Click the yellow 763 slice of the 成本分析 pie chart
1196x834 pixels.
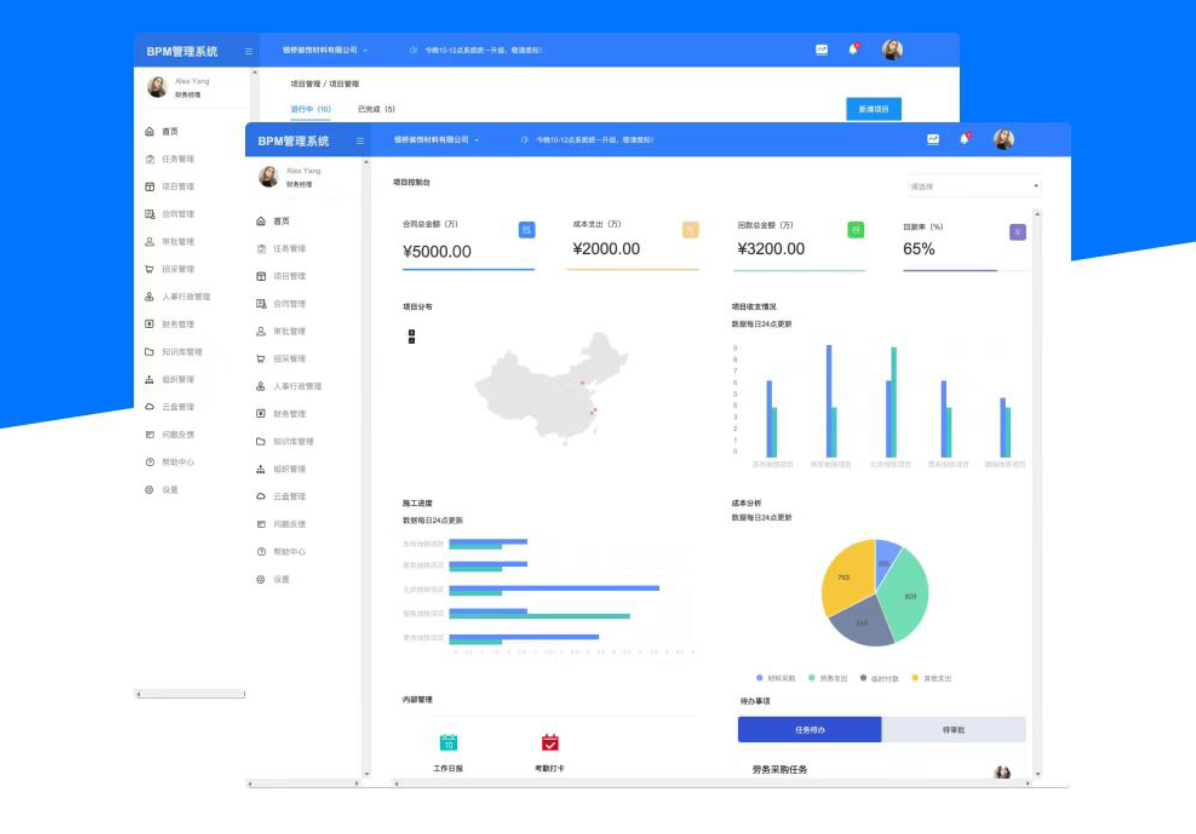click(x=846, y=578)
